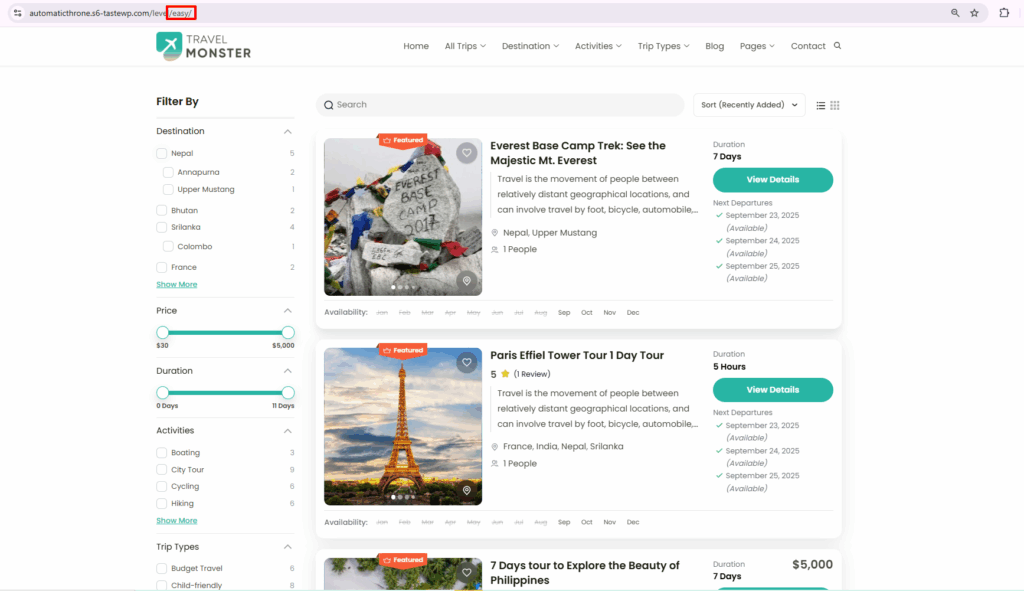The height and width of the screenshot is (591, 1024).
Task: Click the Price slider minimum handle
Action: 163,332
